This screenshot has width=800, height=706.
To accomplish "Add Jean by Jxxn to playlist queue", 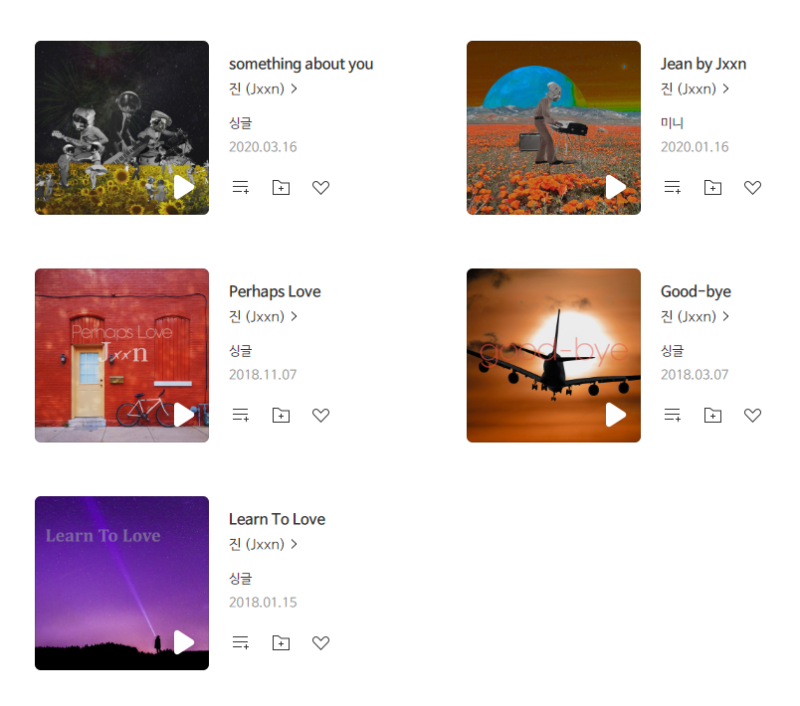I will (x=672, y=187).
